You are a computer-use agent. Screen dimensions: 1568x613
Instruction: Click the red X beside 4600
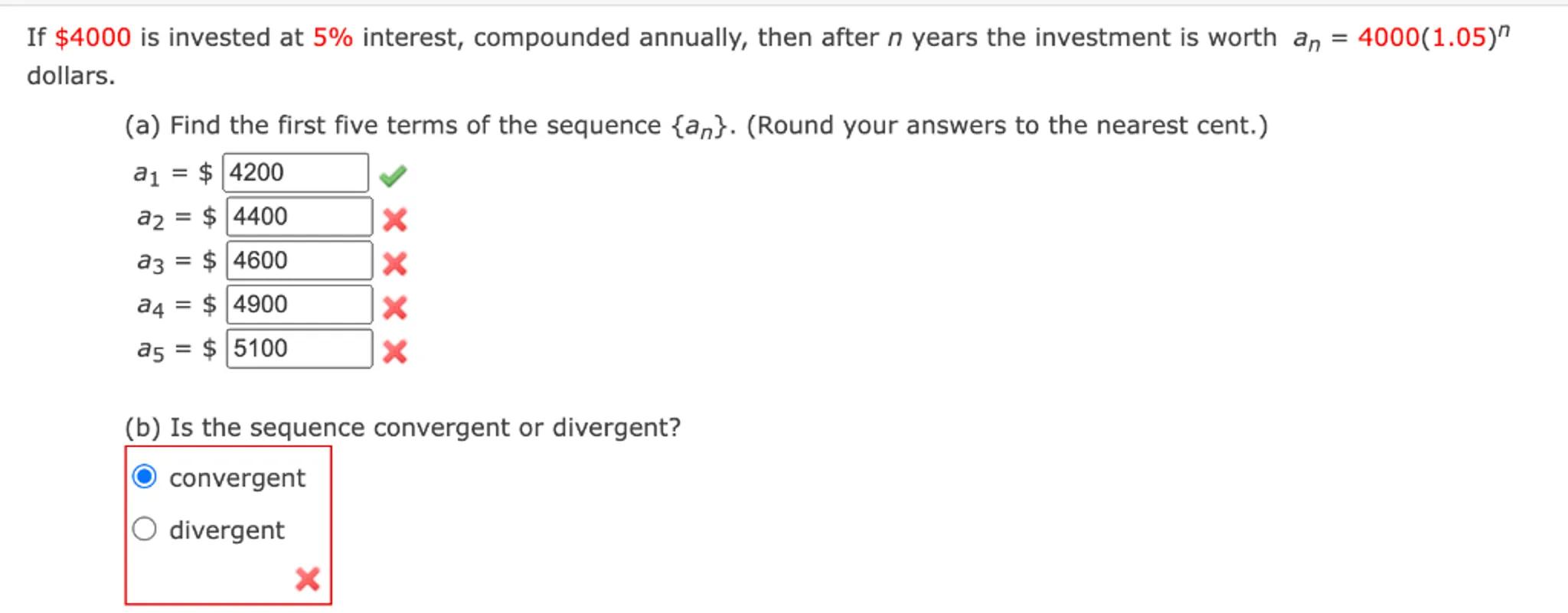(394, 264)
